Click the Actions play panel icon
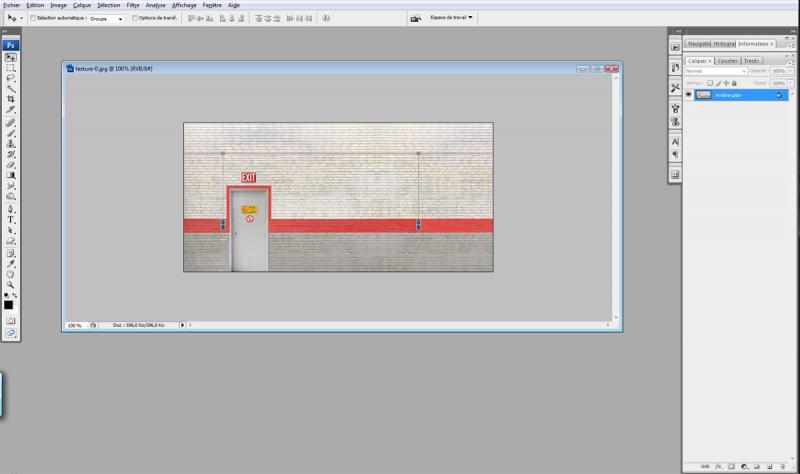800x474 pixels. (675, 47)
